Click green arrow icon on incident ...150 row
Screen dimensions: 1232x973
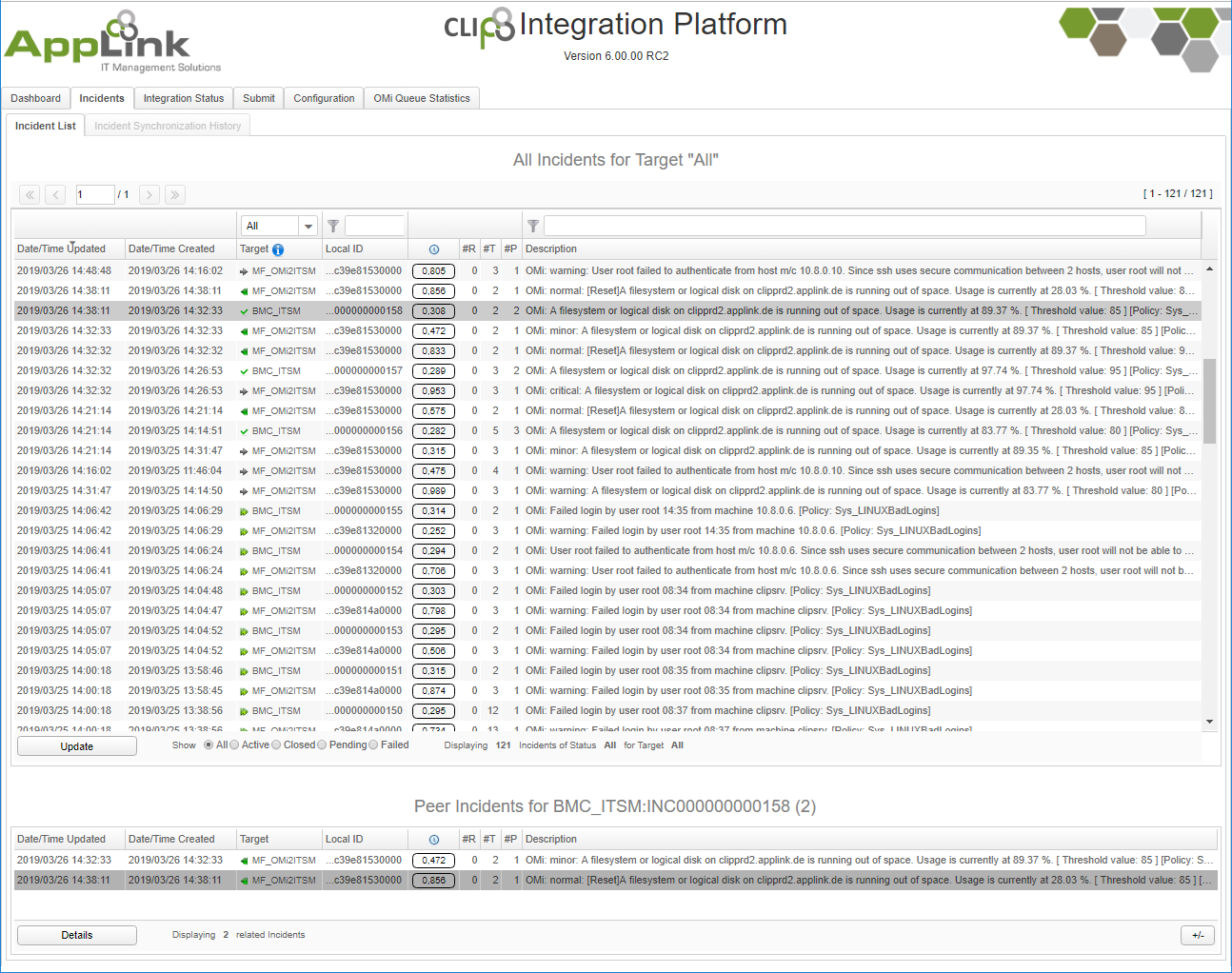point(245,711)
